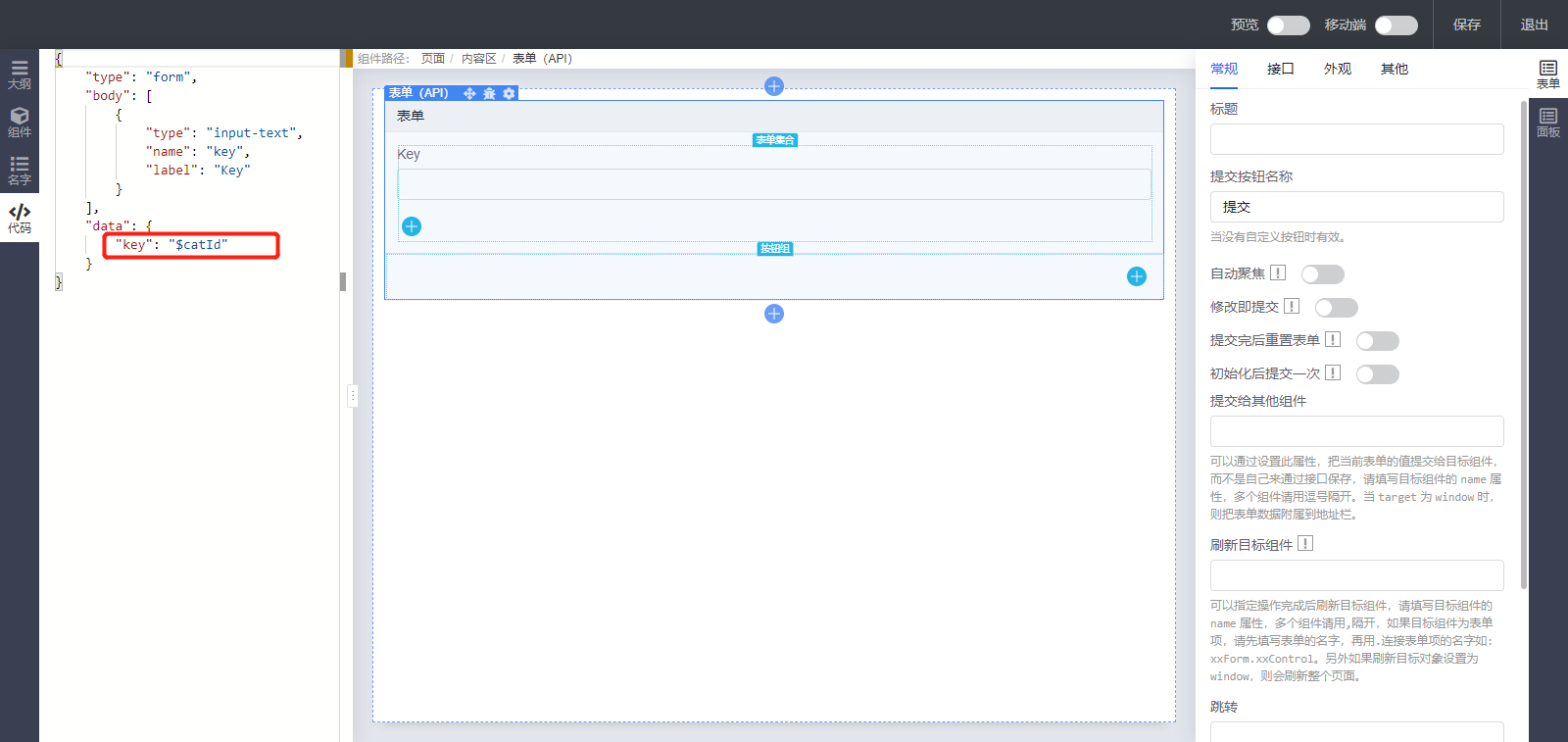Enable the 修改即提交 switch

(x=1336, y=308)
